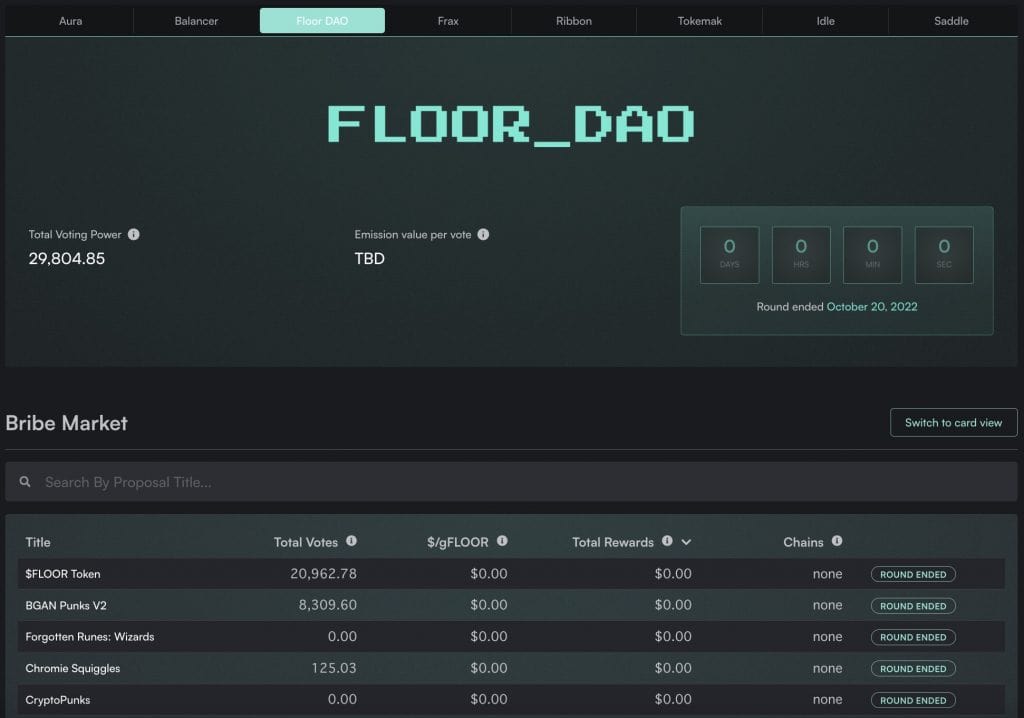Click the 29,804.85 voting power value
The image size is (1024, 718).
tap(67, 259)
